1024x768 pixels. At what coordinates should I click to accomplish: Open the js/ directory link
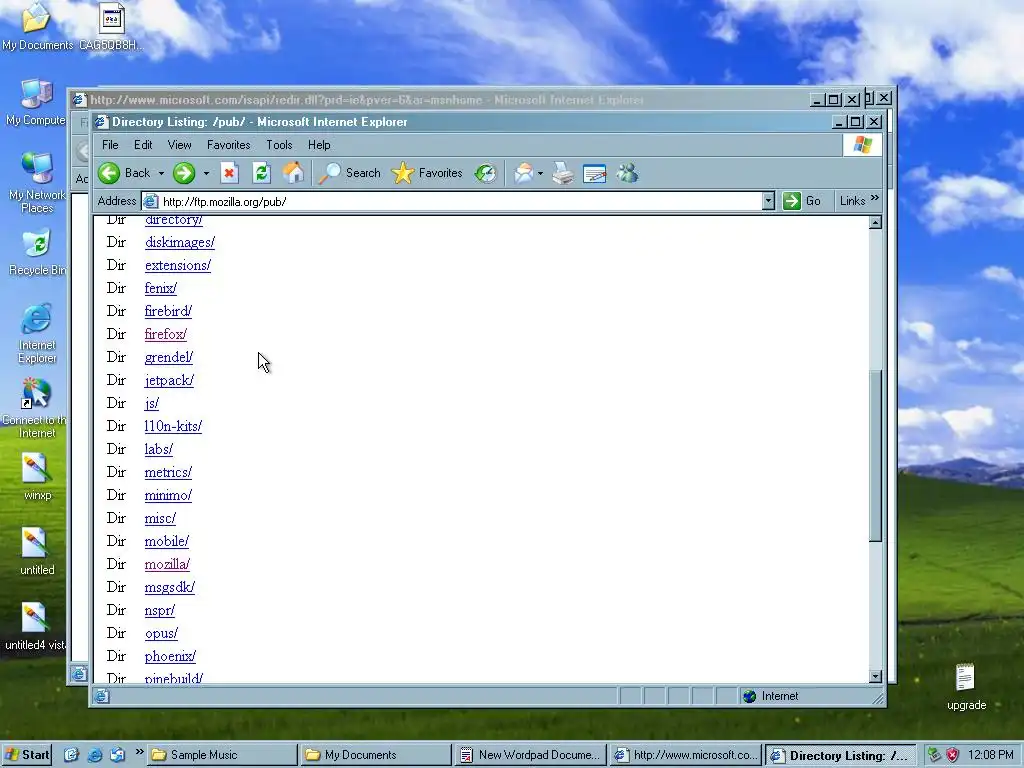click(x=152, y=403)
